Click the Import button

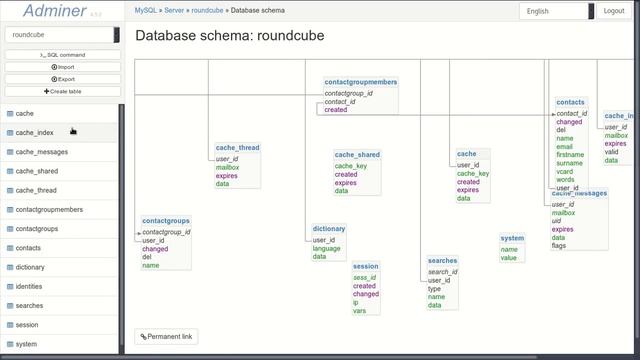coord(62,67)
